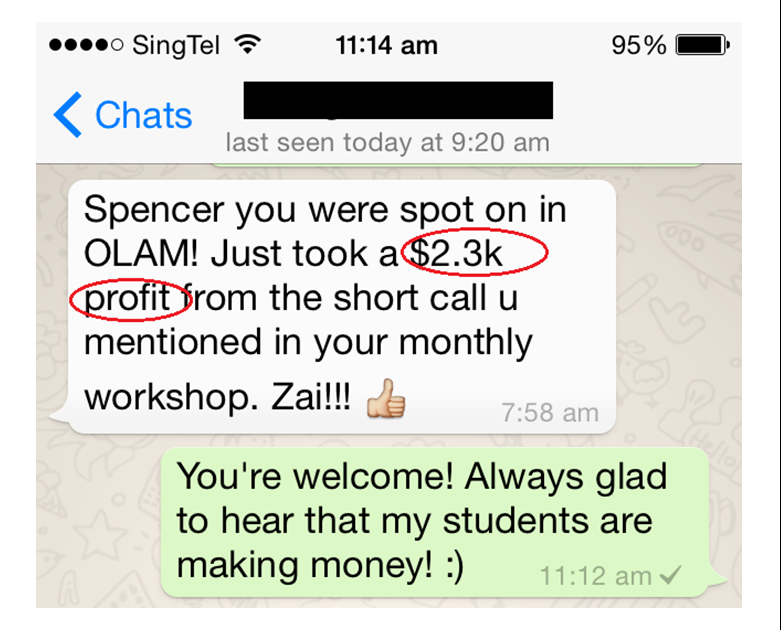Tap the 95% battery percentage

click(x=639, y=45)
